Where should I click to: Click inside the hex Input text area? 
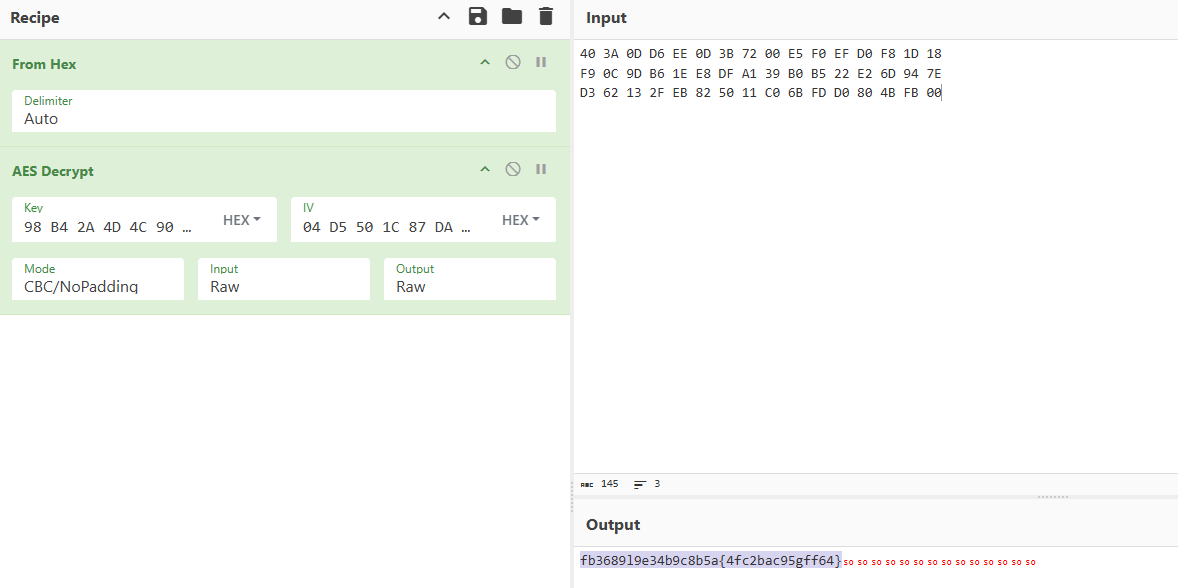pos(875,255)
